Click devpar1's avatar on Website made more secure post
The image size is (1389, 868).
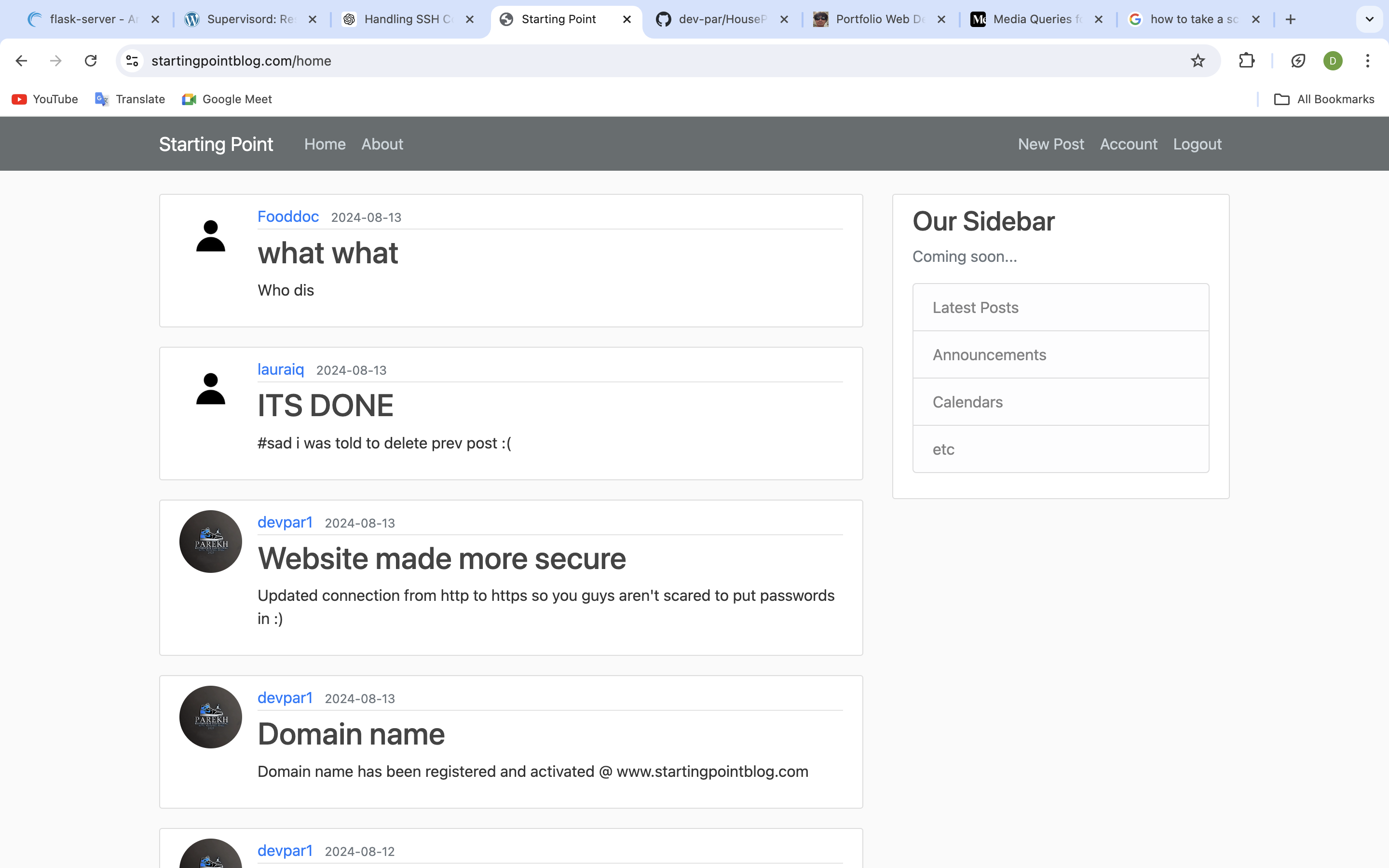point(211,542)
